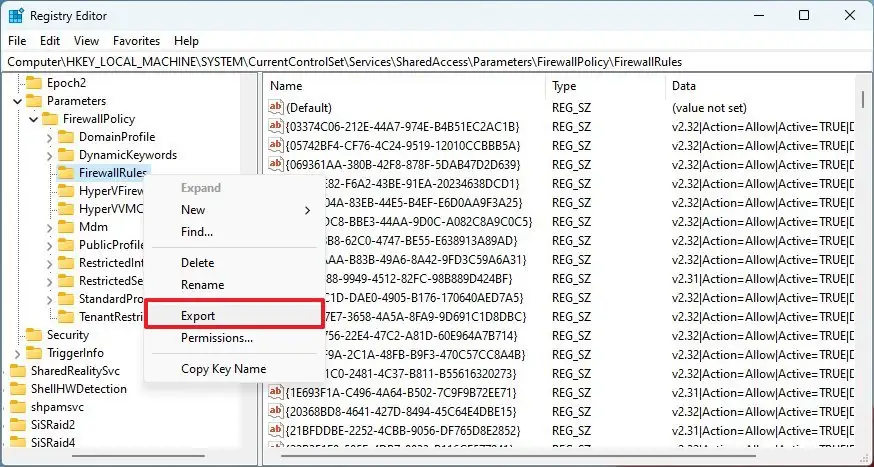The image size is (874, 467).
Task: Open the File menu
Action: tap(17, 41)
